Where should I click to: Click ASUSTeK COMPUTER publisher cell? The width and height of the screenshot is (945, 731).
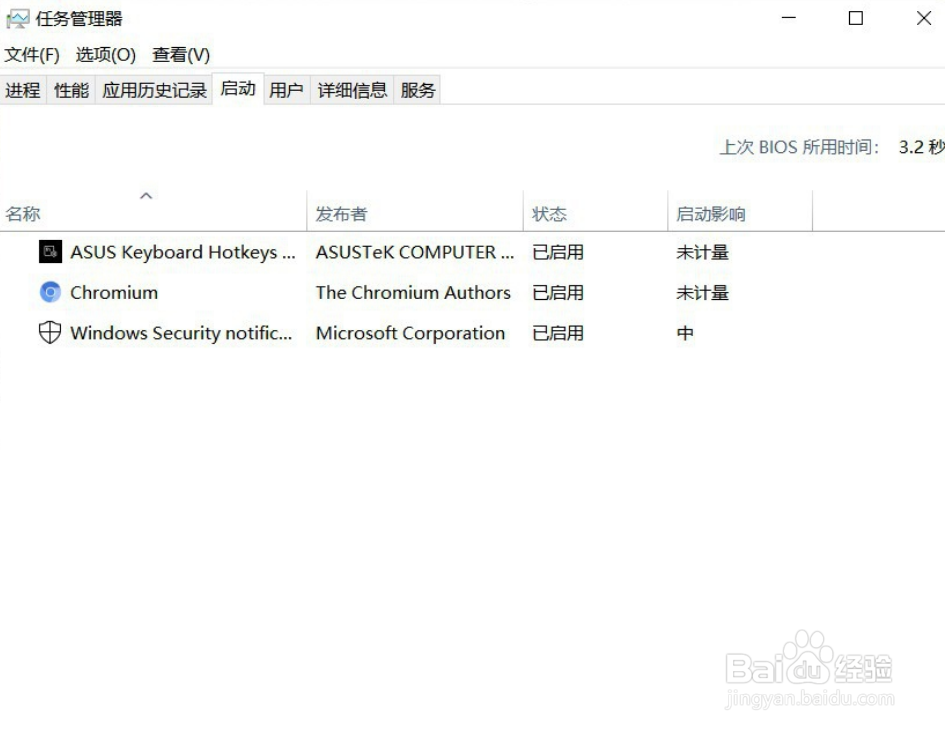(415, 252)
